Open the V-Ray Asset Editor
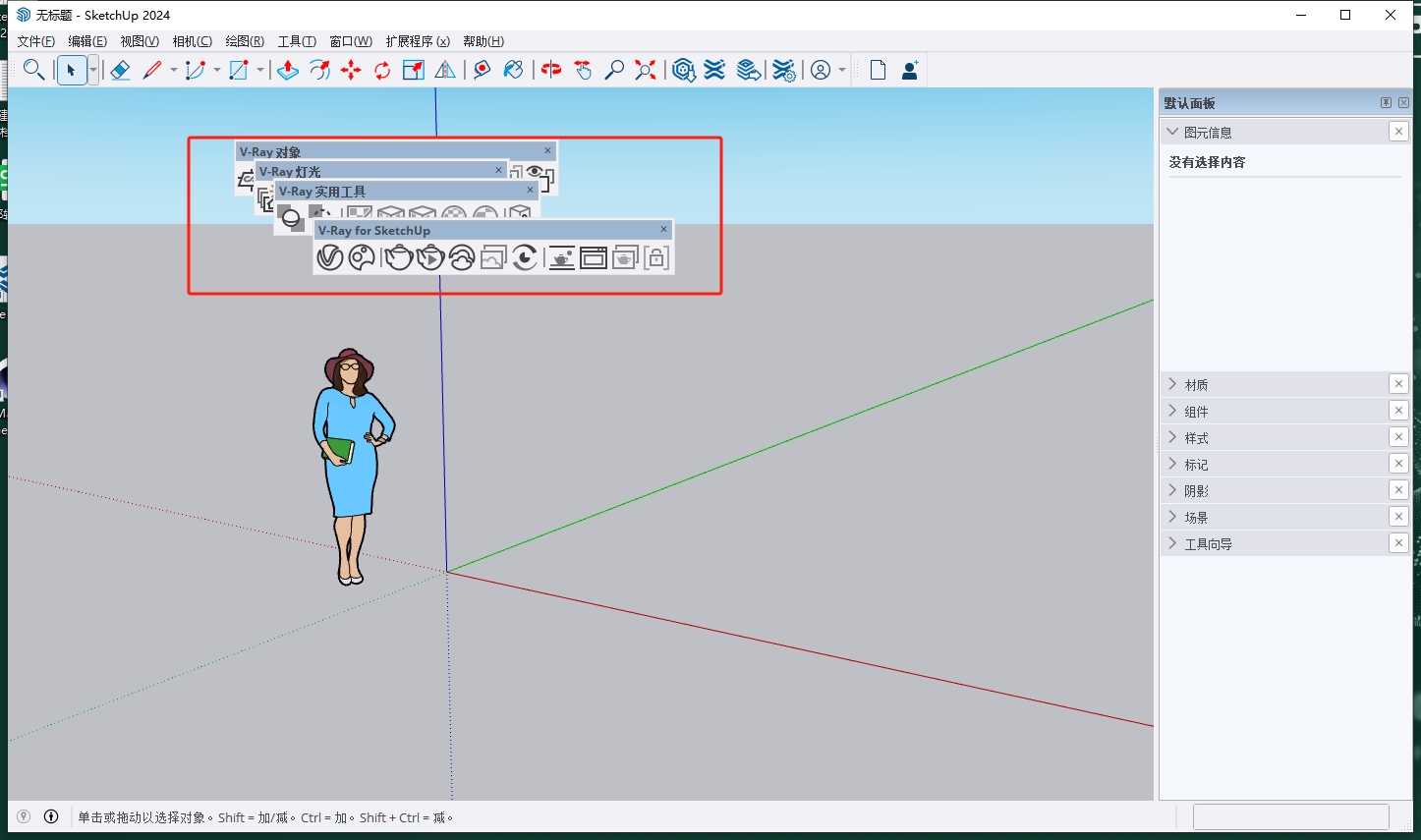This screenshot has height=840, width=1421. [x=329, y=257]
